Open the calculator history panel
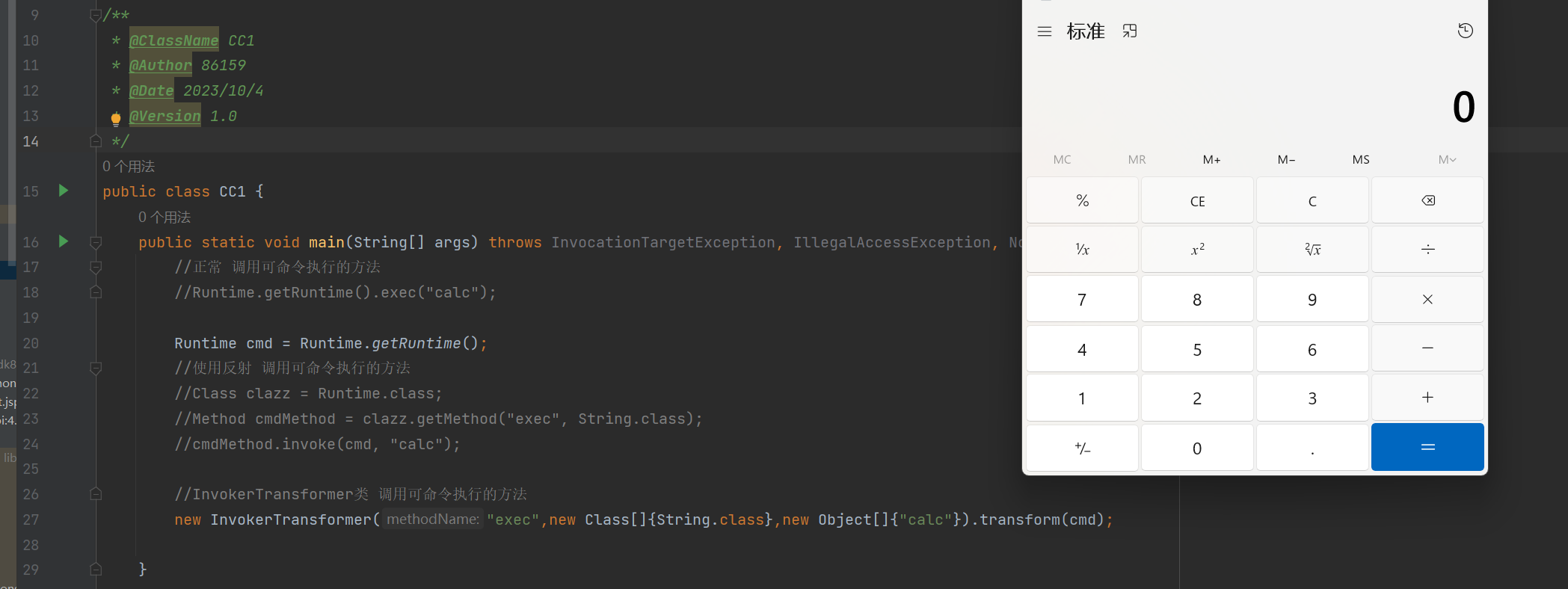This screenshot has width=1568, height=589. pos(1466,31)
